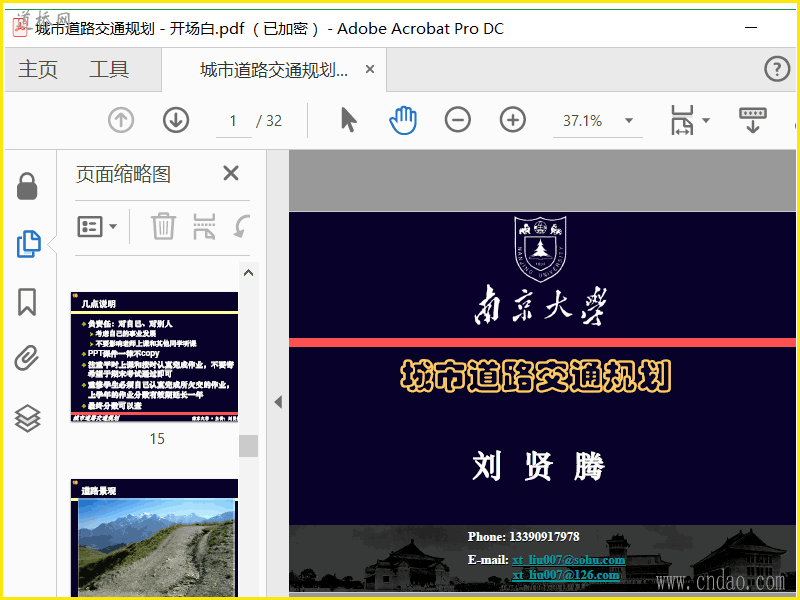Go to the previous page arrow
800x600 pixels.
click(121, 120)
